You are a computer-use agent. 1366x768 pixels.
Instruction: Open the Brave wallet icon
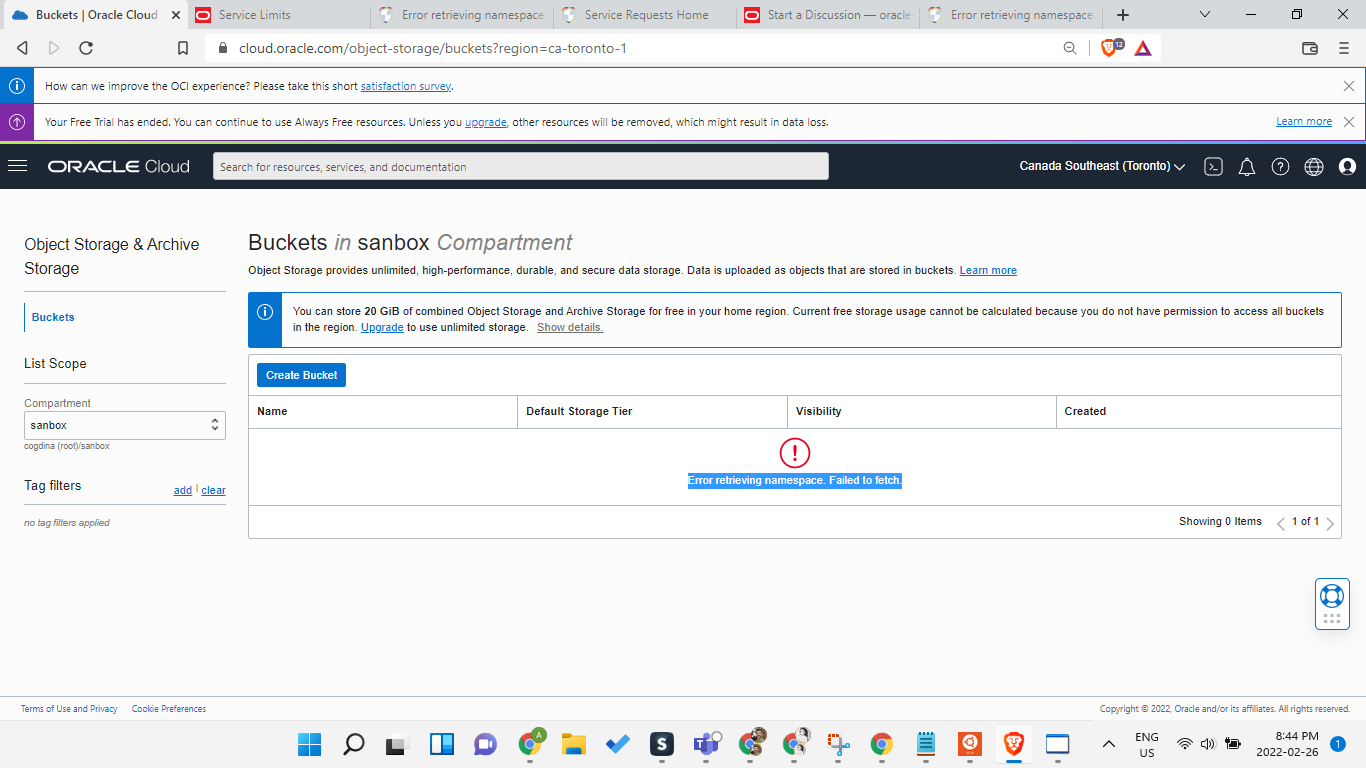pyautogui.click(x=1310, y=48)
